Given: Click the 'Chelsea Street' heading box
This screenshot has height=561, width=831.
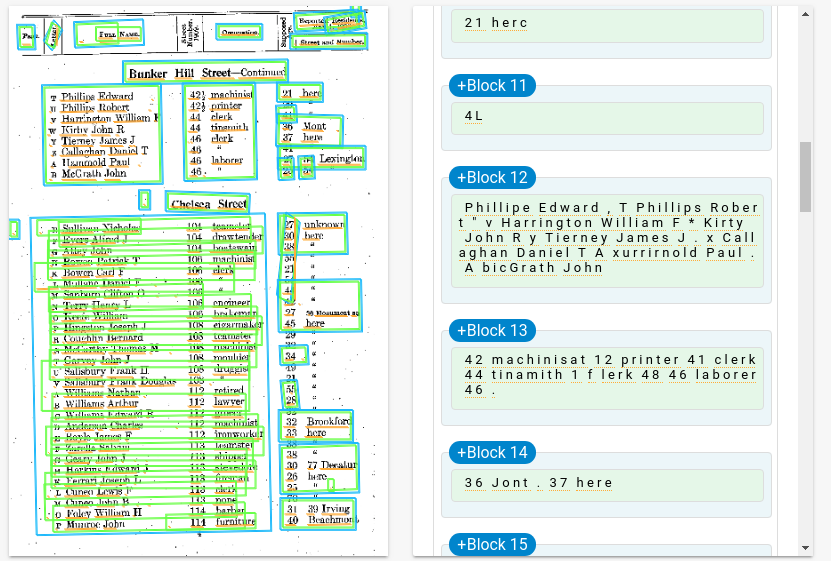Looking at the screenshot, I should [208, 203].
